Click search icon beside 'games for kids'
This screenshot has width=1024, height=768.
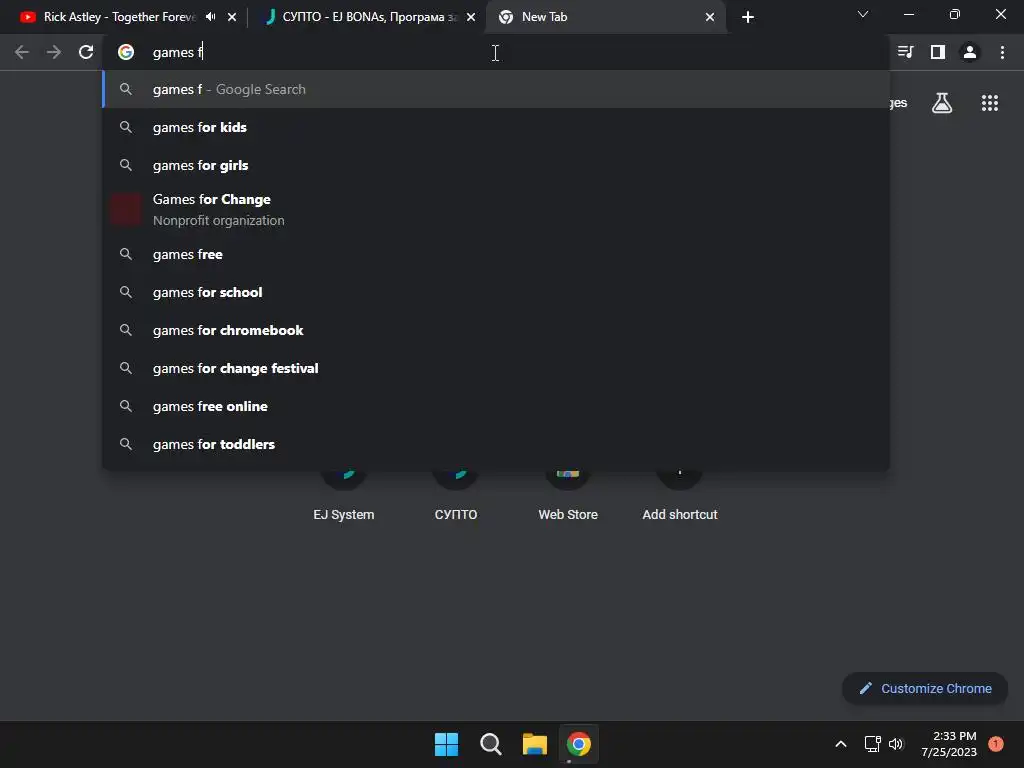click(126, 127)
